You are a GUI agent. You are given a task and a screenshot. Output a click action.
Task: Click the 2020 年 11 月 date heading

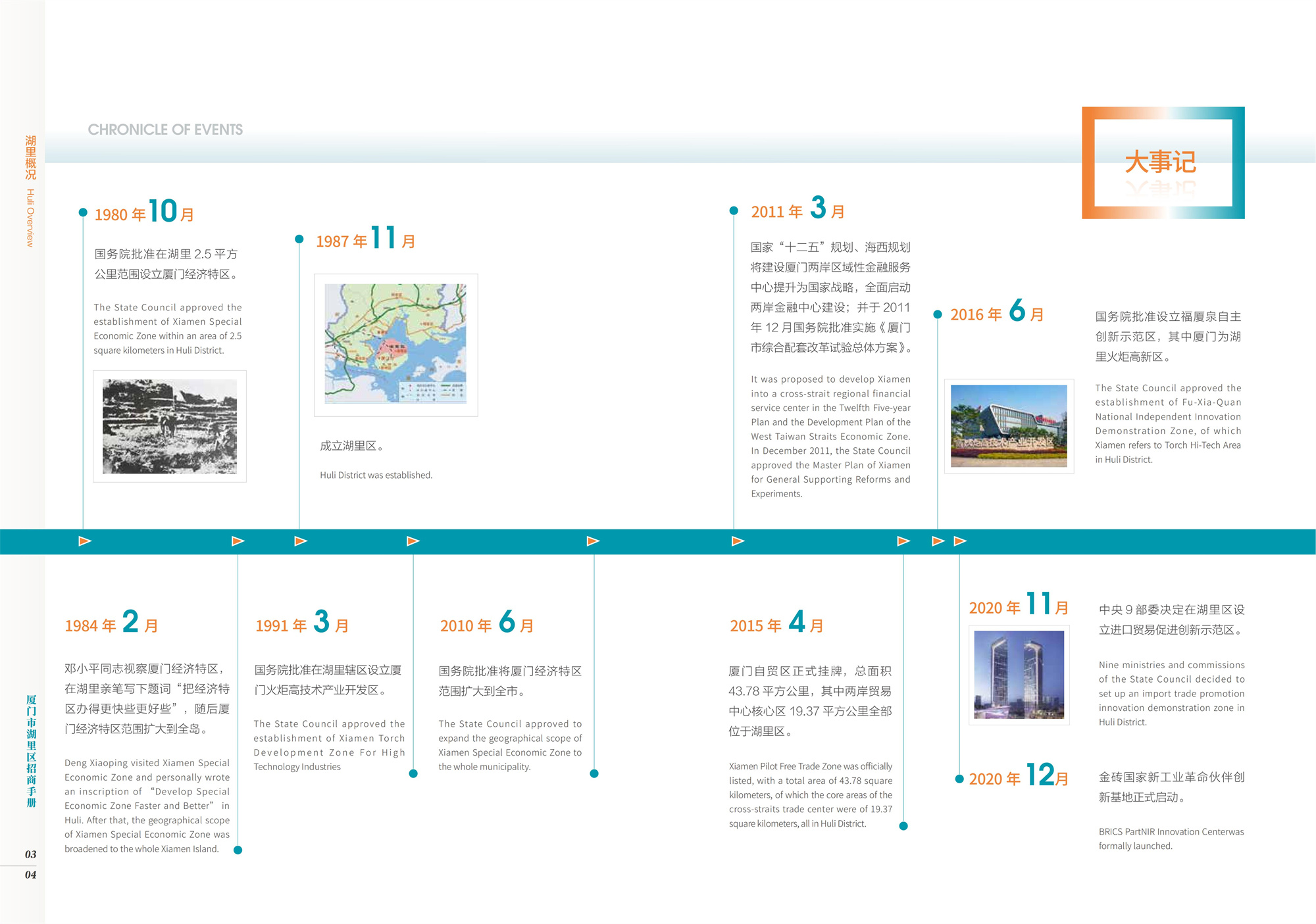coord(1019,604)
